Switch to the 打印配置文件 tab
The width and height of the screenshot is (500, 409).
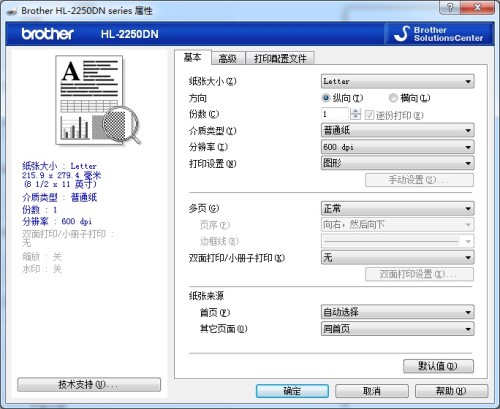click(x=280, y=59)
